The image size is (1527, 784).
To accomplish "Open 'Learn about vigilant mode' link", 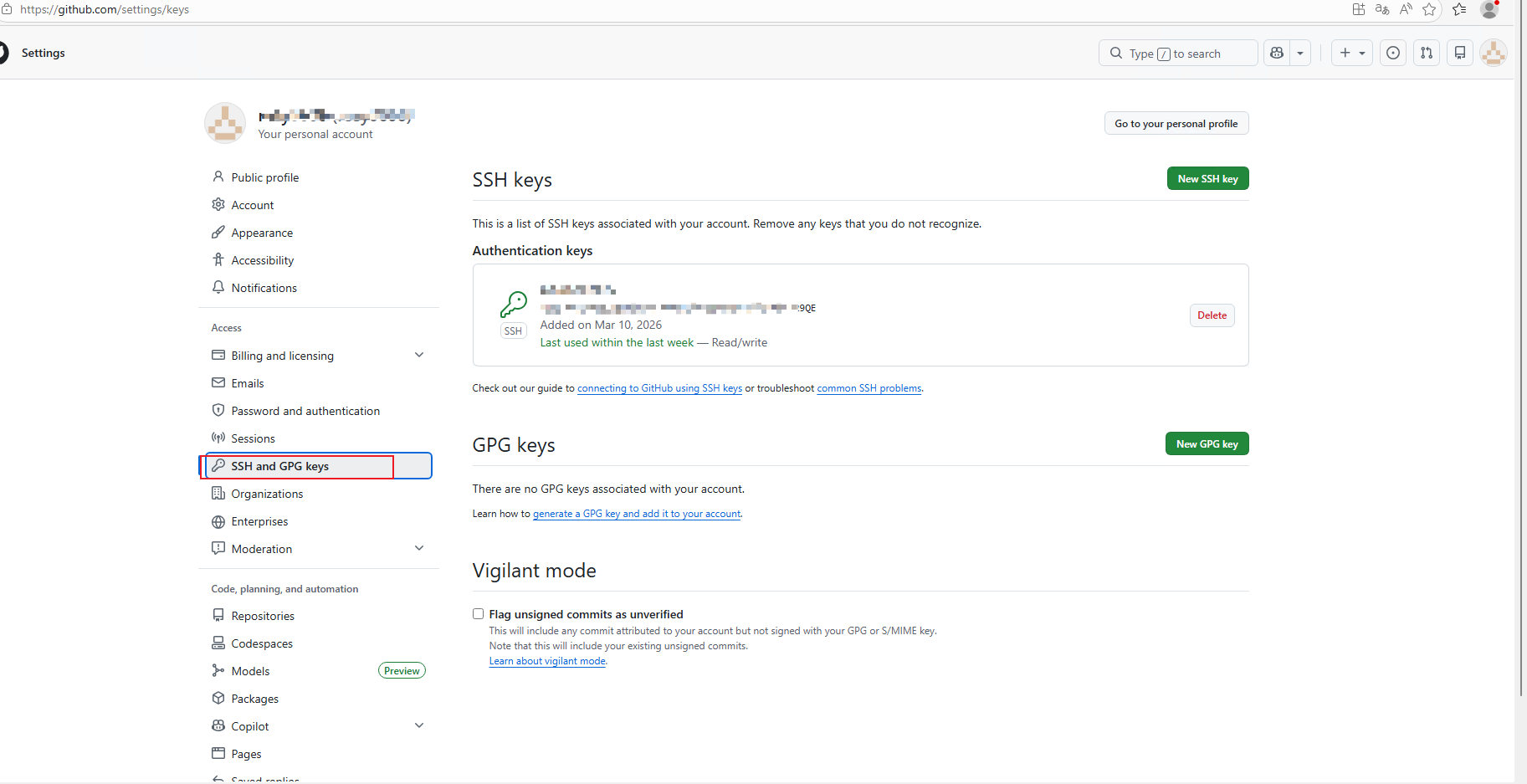I will tap(547, 661).
